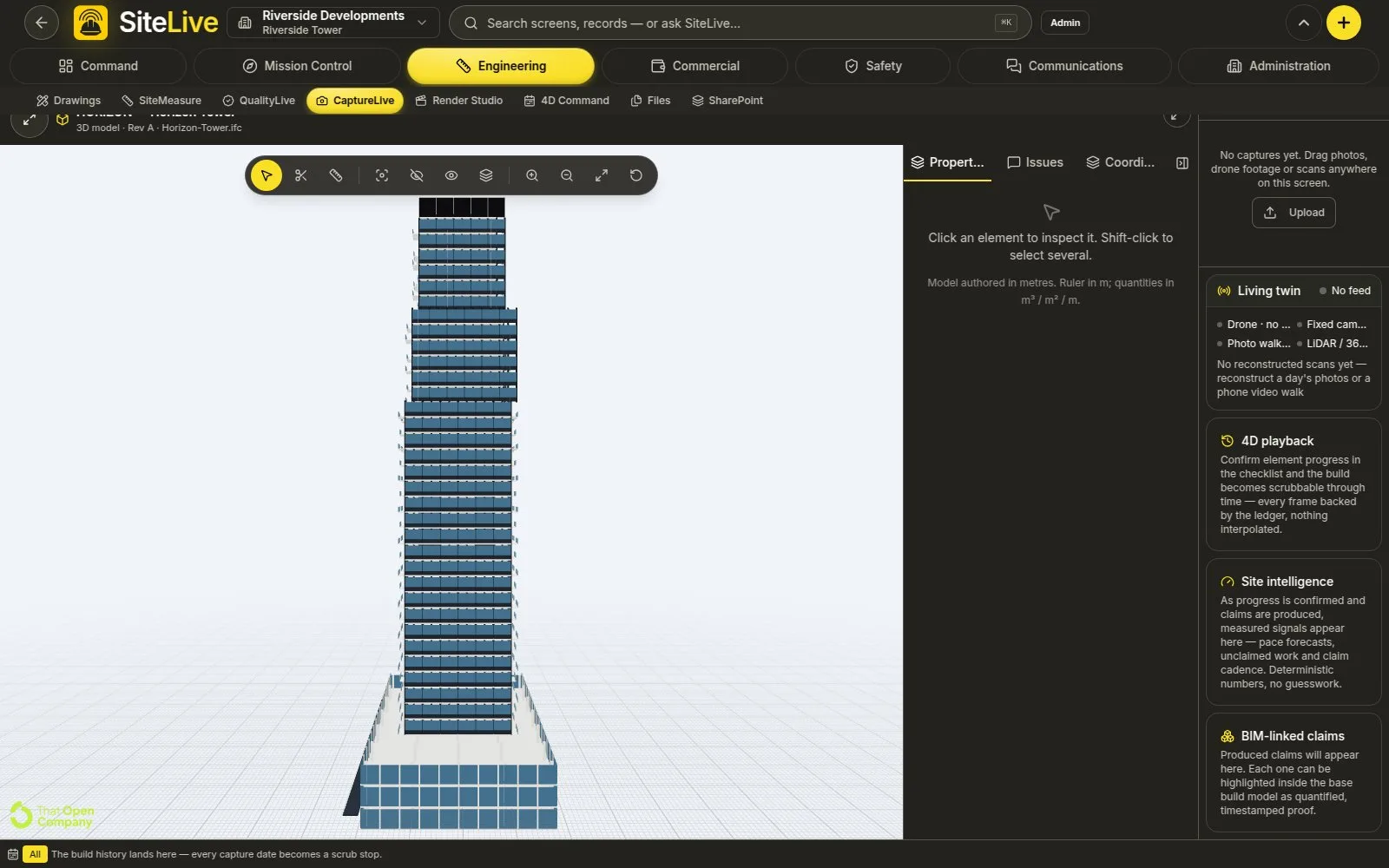Fit model to view with the expand arrows icon
The image size is (1389, 868).
tap(602, 175)
